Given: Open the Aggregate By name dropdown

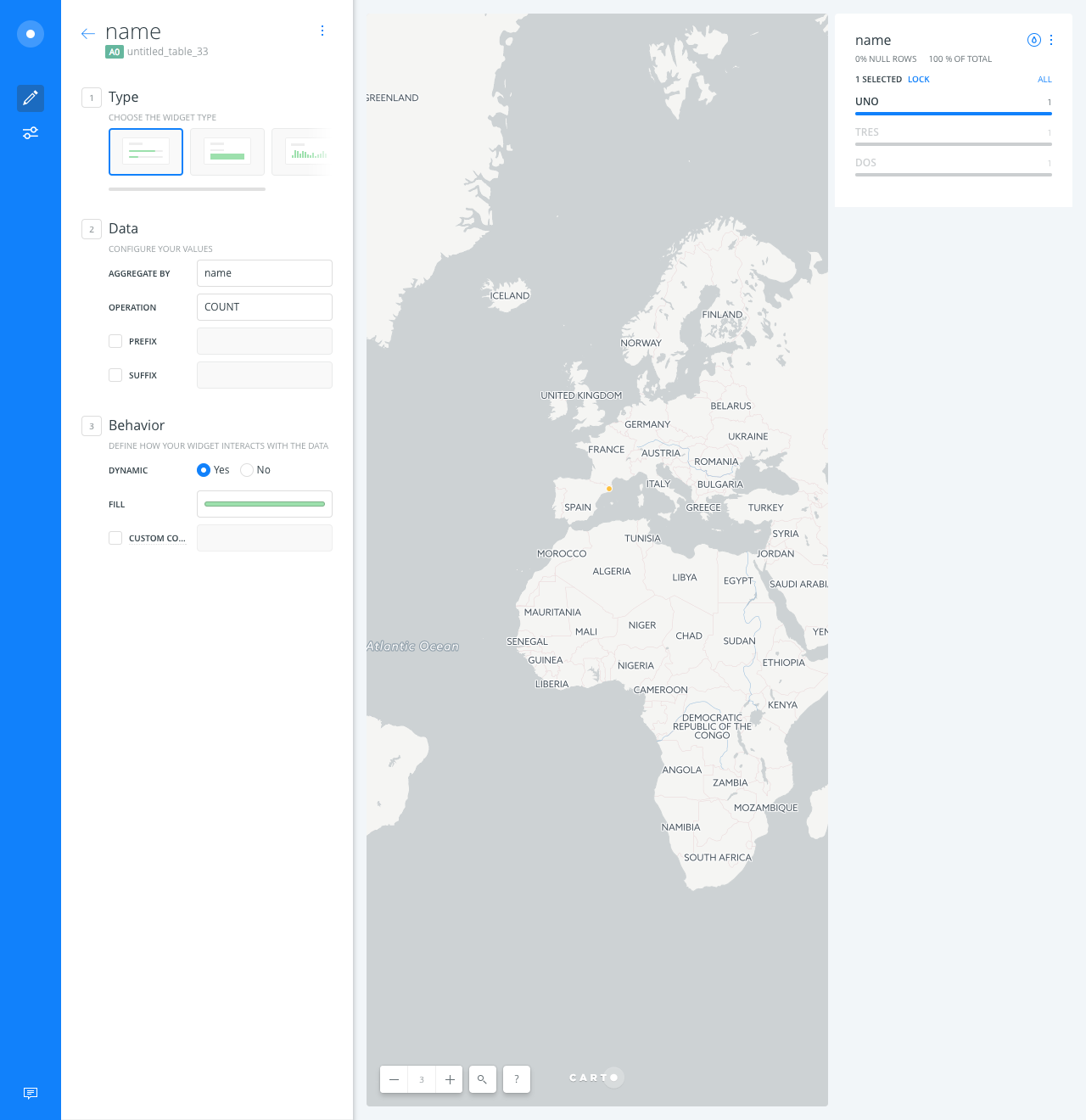Looking at the screenshot, I should click(265, 273).
